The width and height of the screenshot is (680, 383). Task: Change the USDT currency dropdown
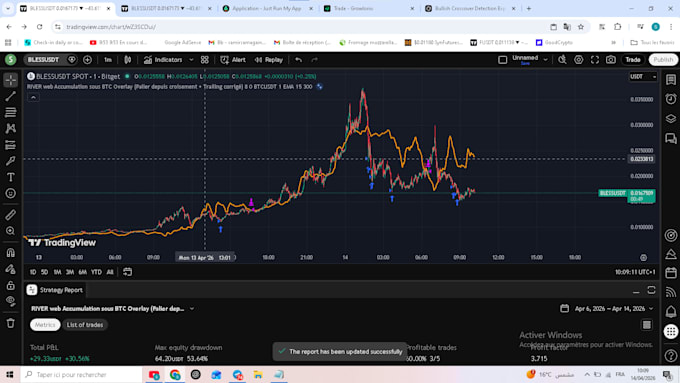tap(643, 77)
